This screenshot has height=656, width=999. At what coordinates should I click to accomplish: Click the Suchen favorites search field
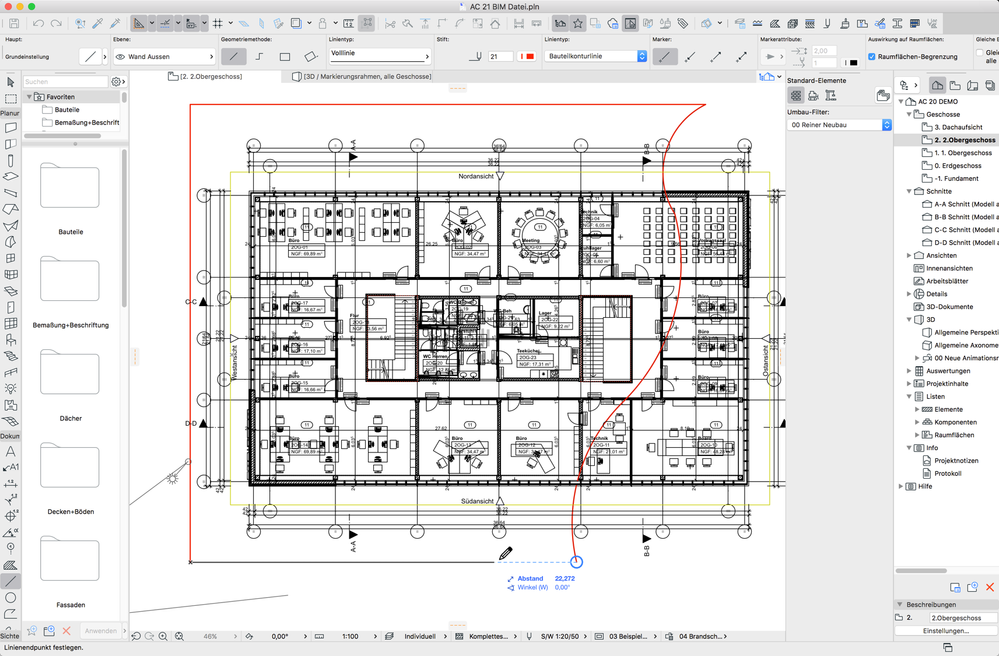(x=66, y=82)
